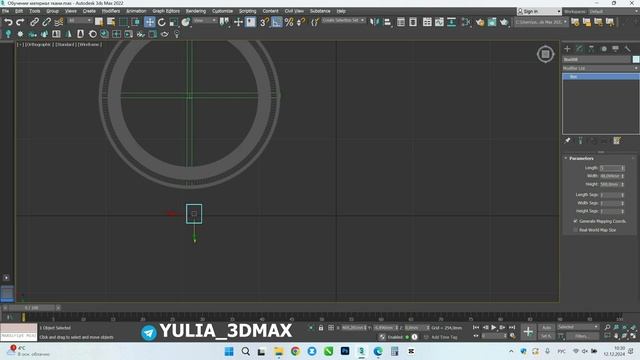
Task: Open the Utilities wrench tab
Action: click(x=628, y=49)
